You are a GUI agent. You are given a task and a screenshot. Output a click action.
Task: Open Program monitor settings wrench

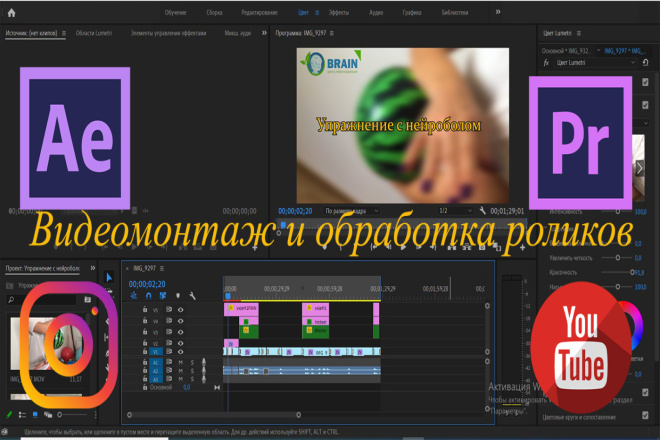click(x=482, y=211)
